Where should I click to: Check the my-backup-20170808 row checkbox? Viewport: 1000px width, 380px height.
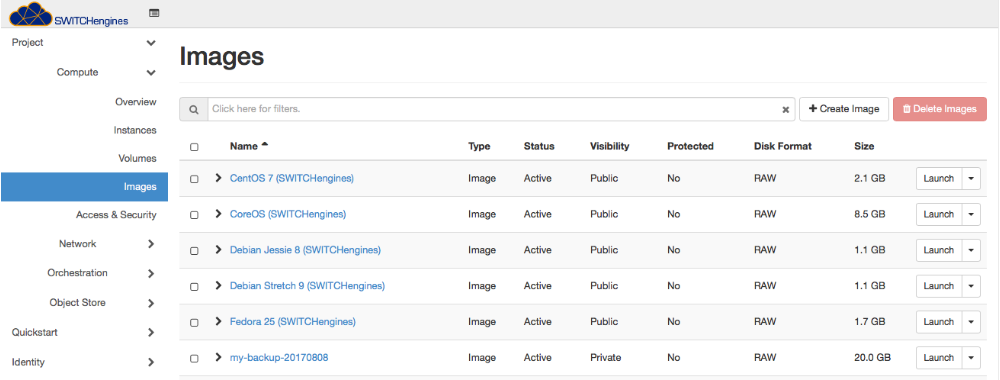(194, 358)
